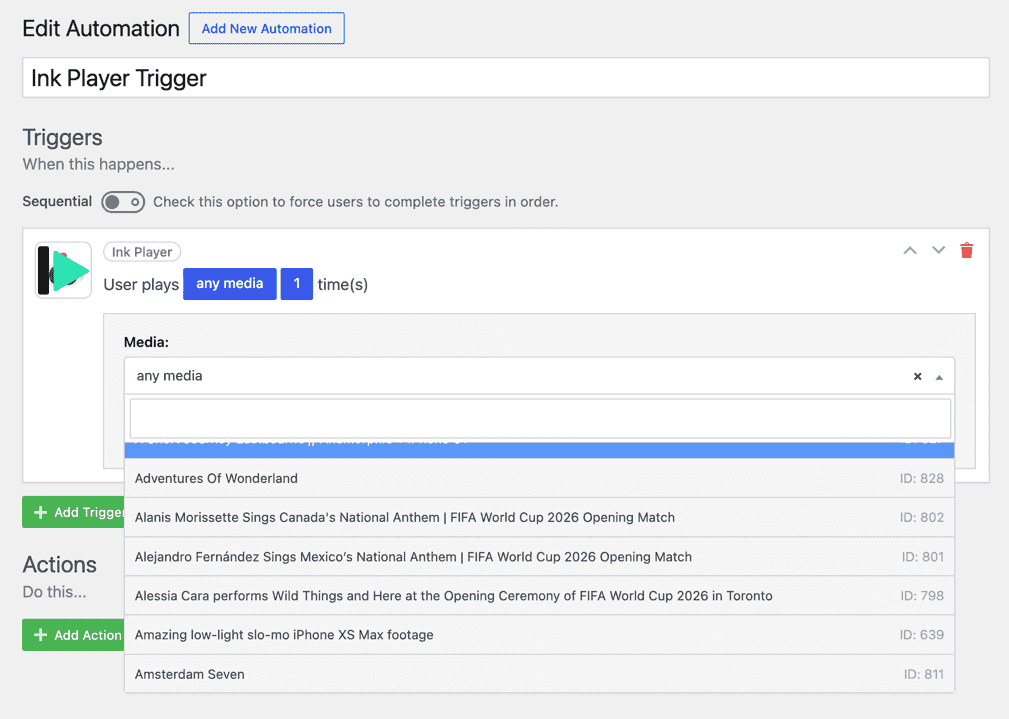Click the Ink Player logo thumbnail
Image resolution: width=1009 pixels, height=719 pixels.
coord(63,270)
